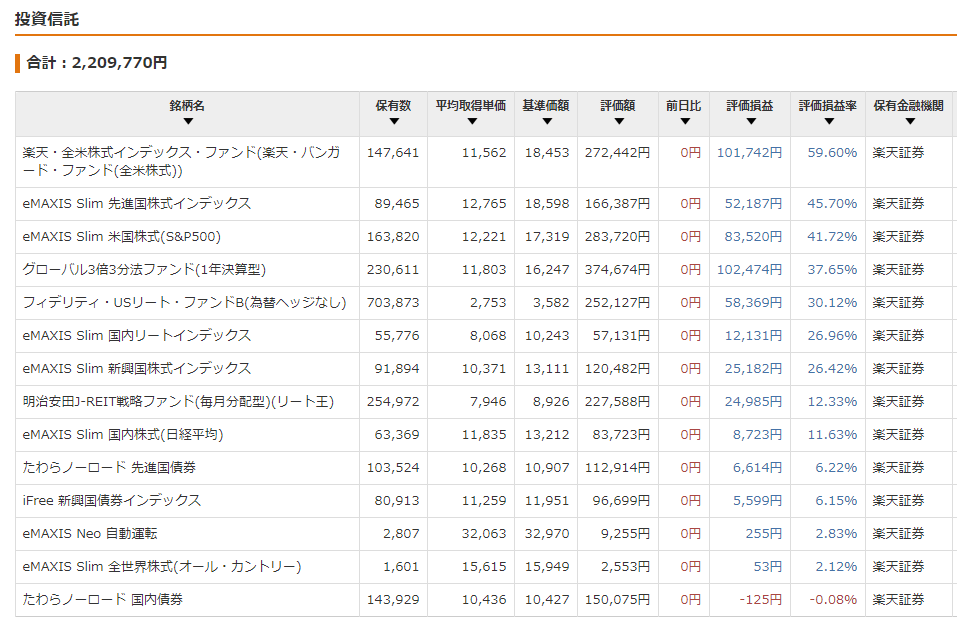Click 基準価額 value 15,949
The height and width of the screenshot is (643, 957).
pos(547,566)
